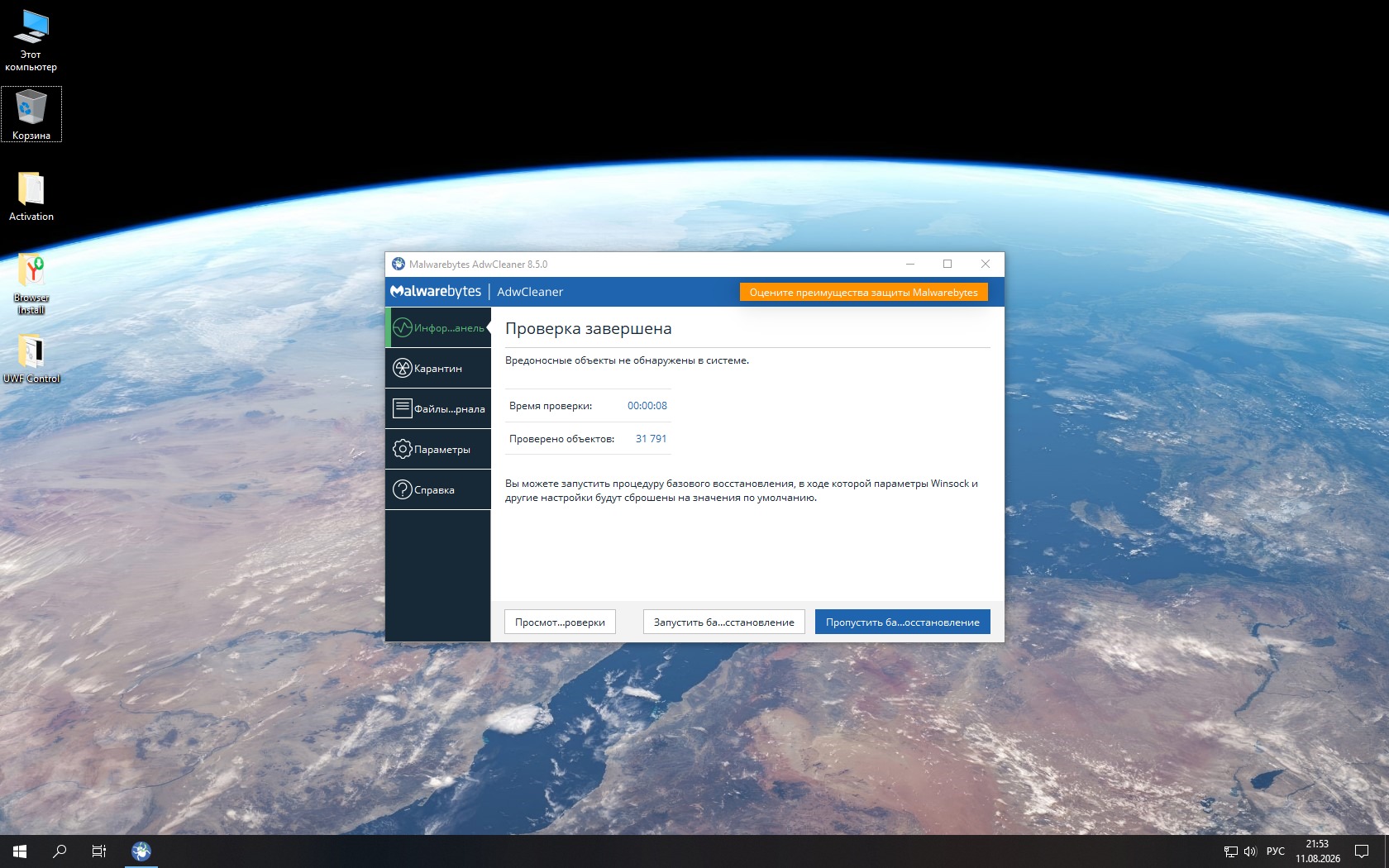Click the РУС language indicator
The image size is (1389, 868).
pos(1276,851)
